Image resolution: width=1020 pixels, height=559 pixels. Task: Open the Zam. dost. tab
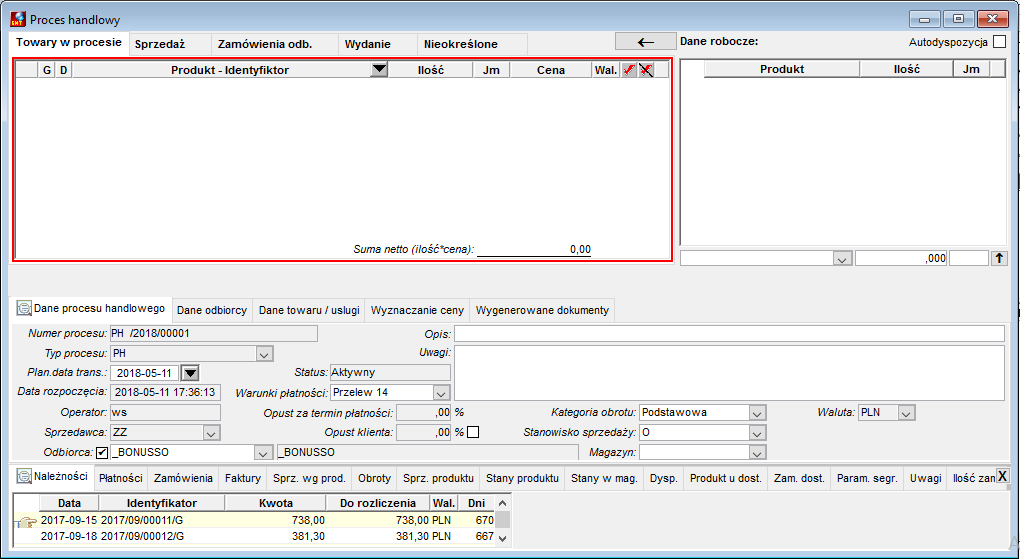coord(799,478)
